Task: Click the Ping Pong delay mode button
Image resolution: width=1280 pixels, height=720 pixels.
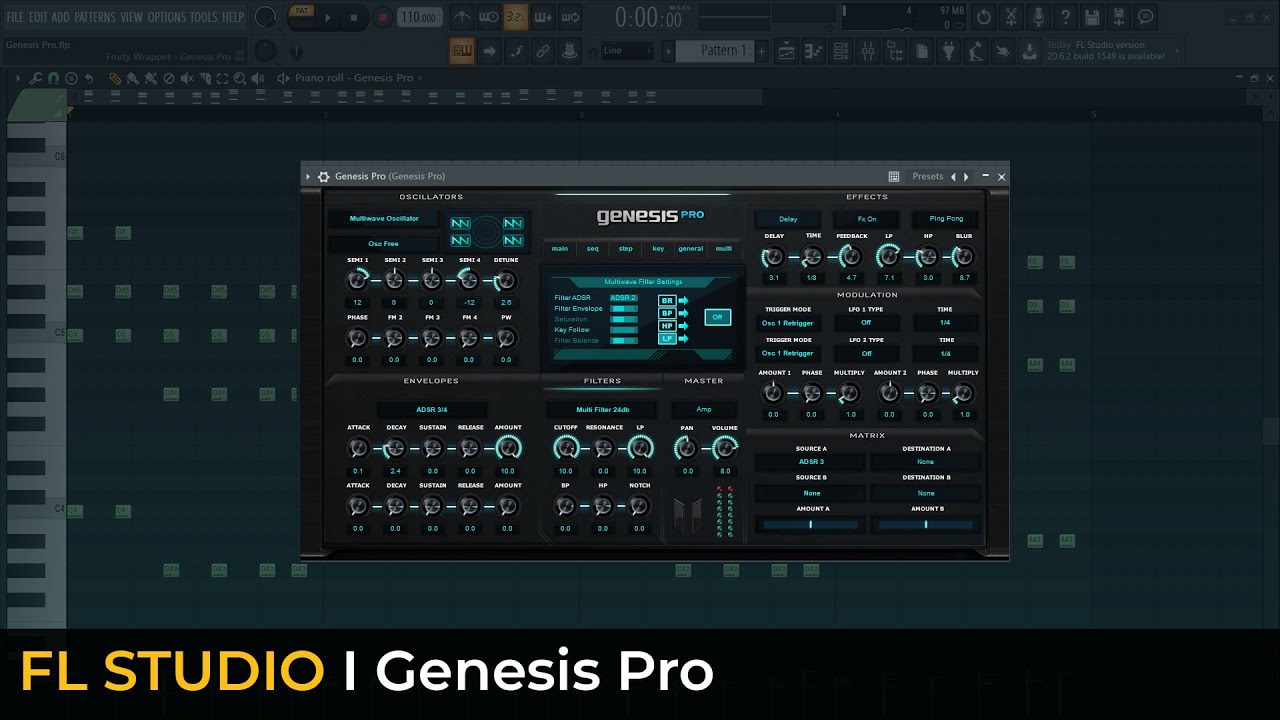Action: coord(945,219)
